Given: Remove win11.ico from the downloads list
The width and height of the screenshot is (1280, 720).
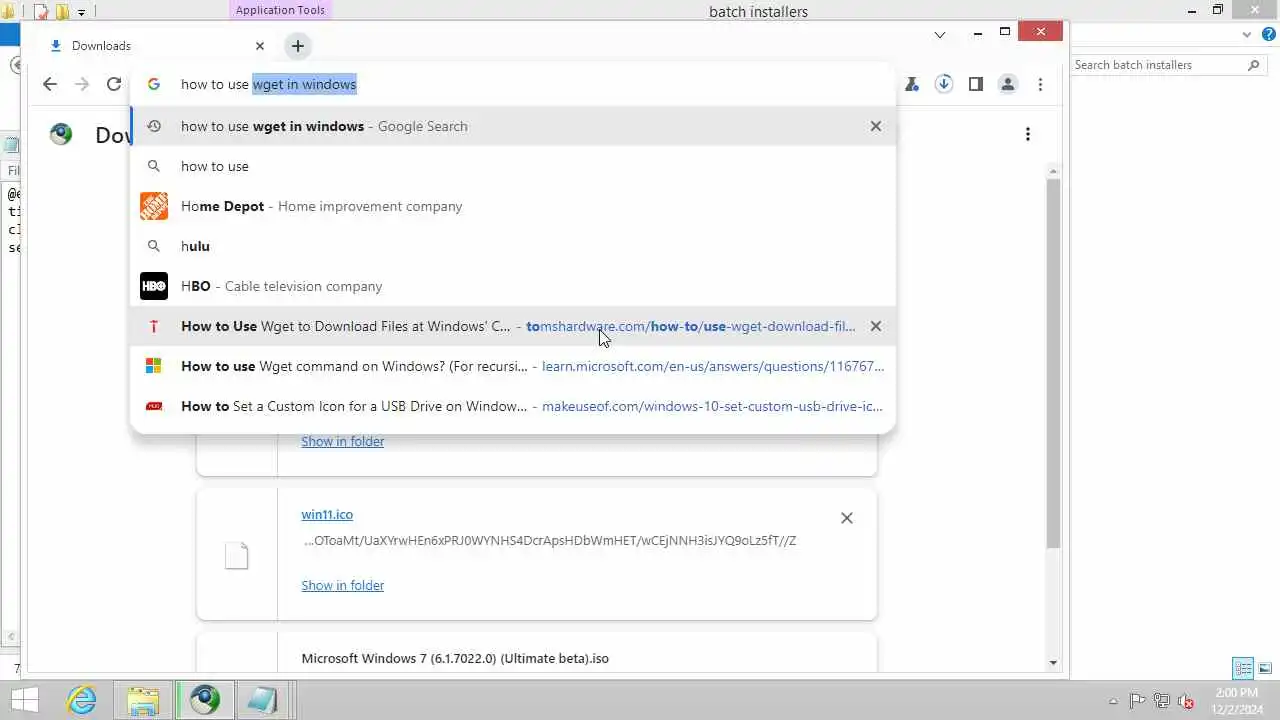Looking at the screenshot, I should 847,518.
